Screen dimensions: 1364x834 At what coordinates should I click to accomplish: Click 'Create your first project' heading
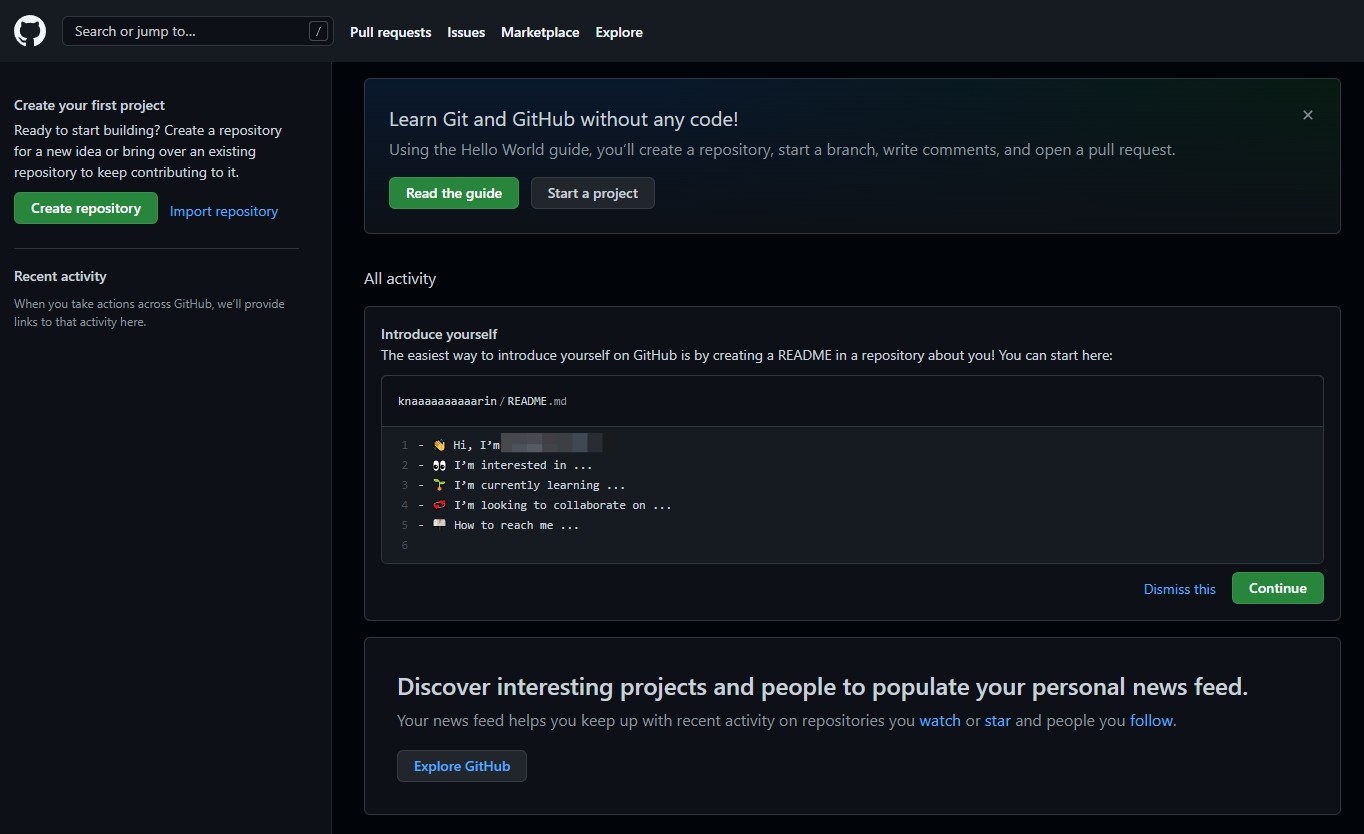pyautogui.click(x=89, y=105)
